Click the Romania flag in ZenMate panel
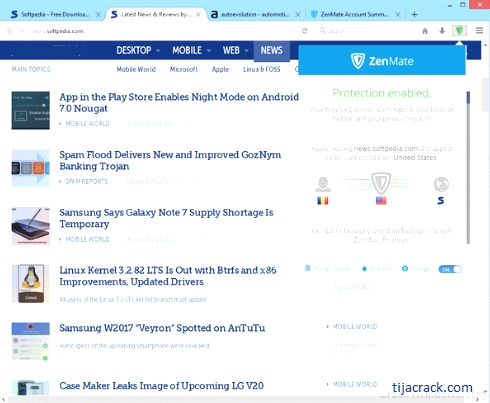This screenshot has width=490, height=403. pyautogui.click(x=322, y=201)
